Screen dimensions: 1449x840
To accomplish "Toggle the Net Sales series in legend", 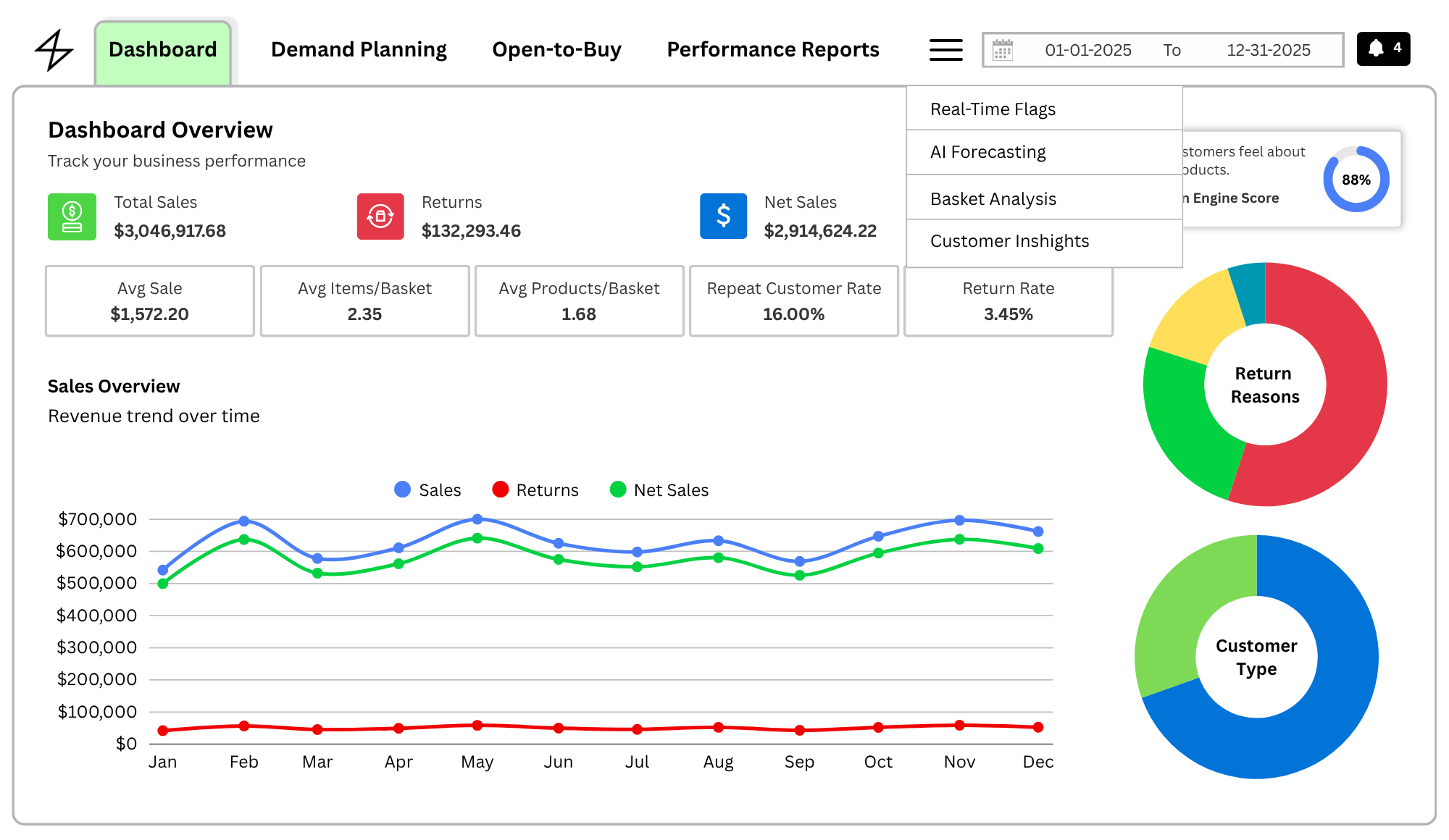I will click(x=659, y=490).
